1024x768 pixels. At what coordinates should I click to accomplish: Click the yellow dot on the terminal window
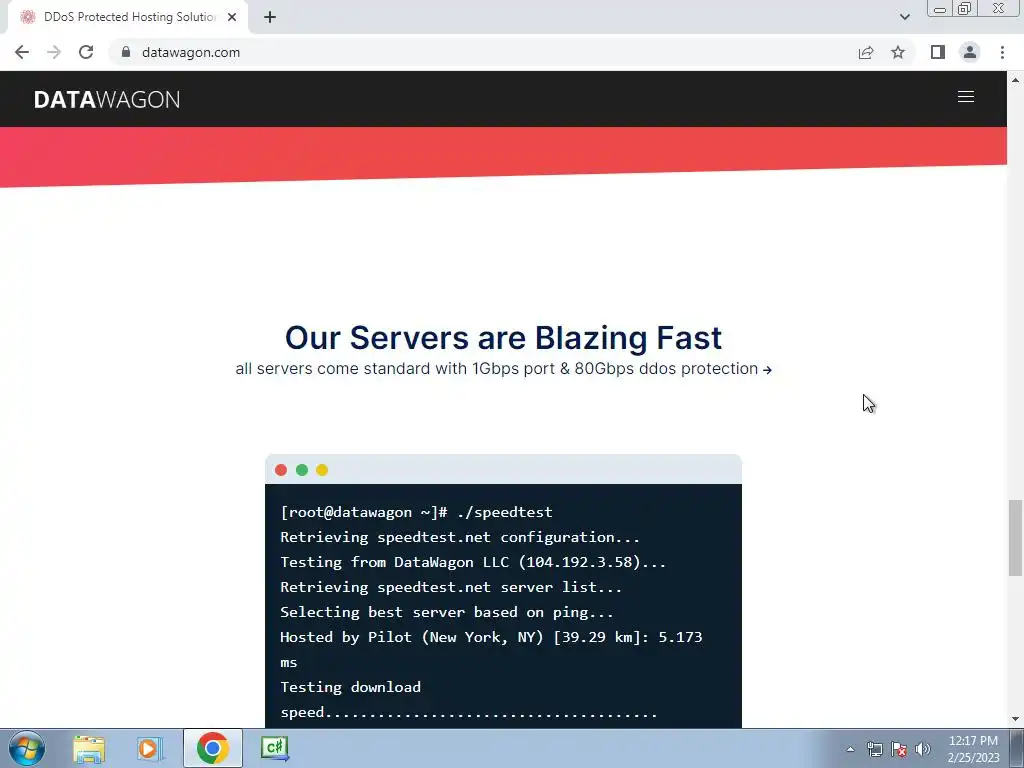click(x=322, y=470)
